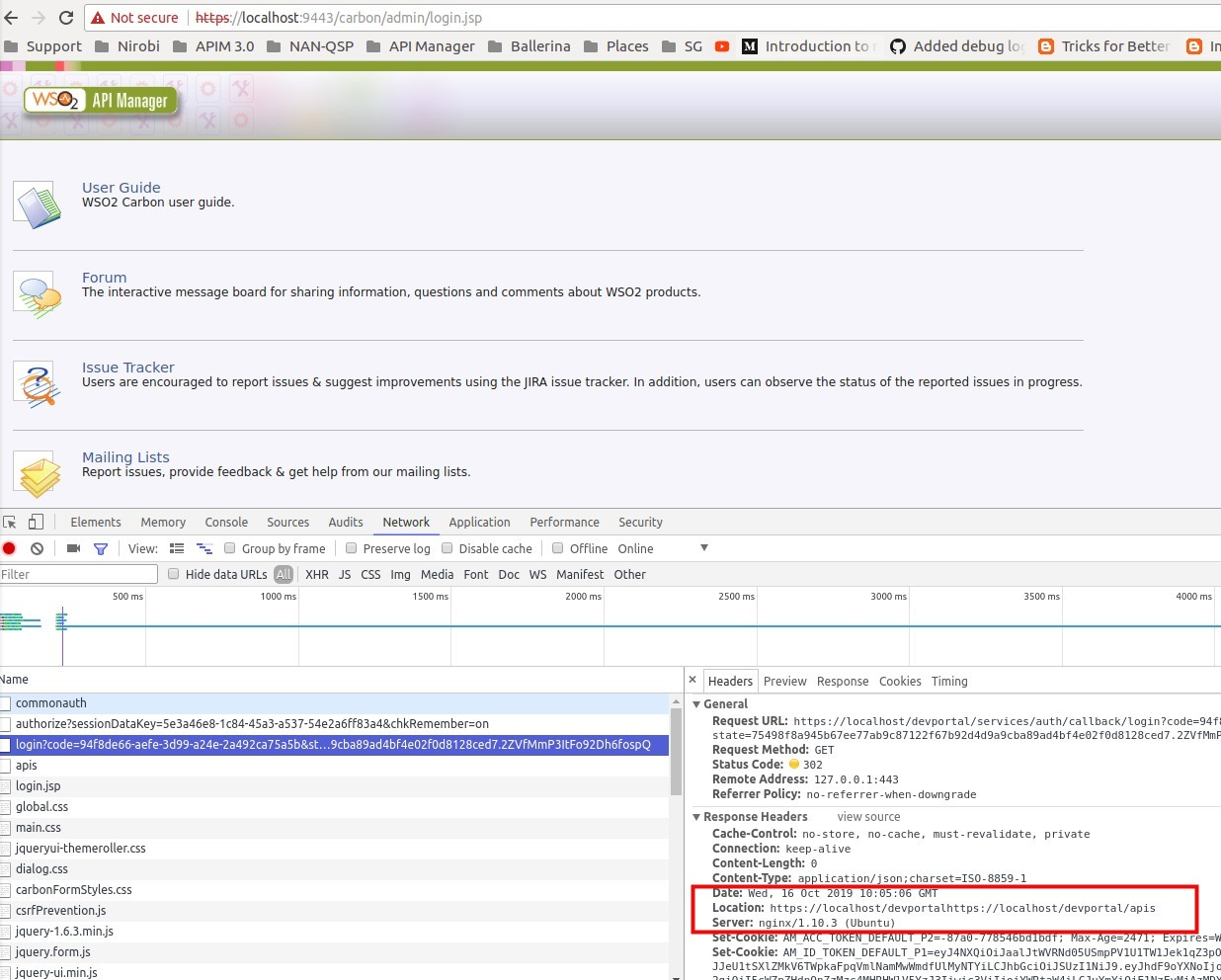Image resolution: width=1221 pixels, height=980 pixels.
Task: Open the Timing tab of request
Action: (x=949, y=681)
